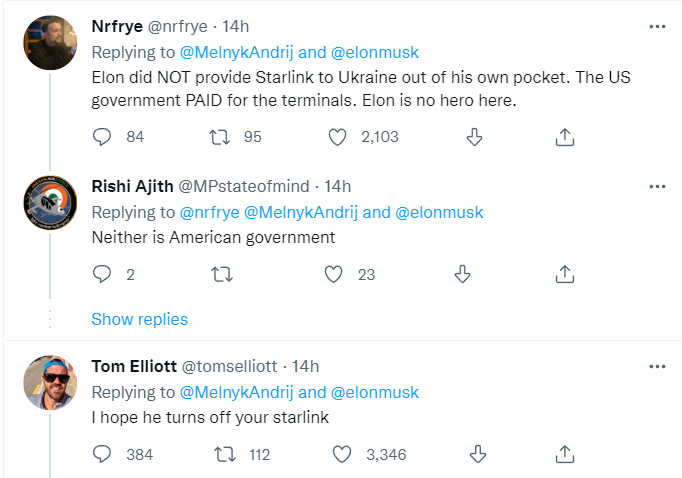
Task: Share Rishi Ajith's tweet
Action: (x=564, y=273)
